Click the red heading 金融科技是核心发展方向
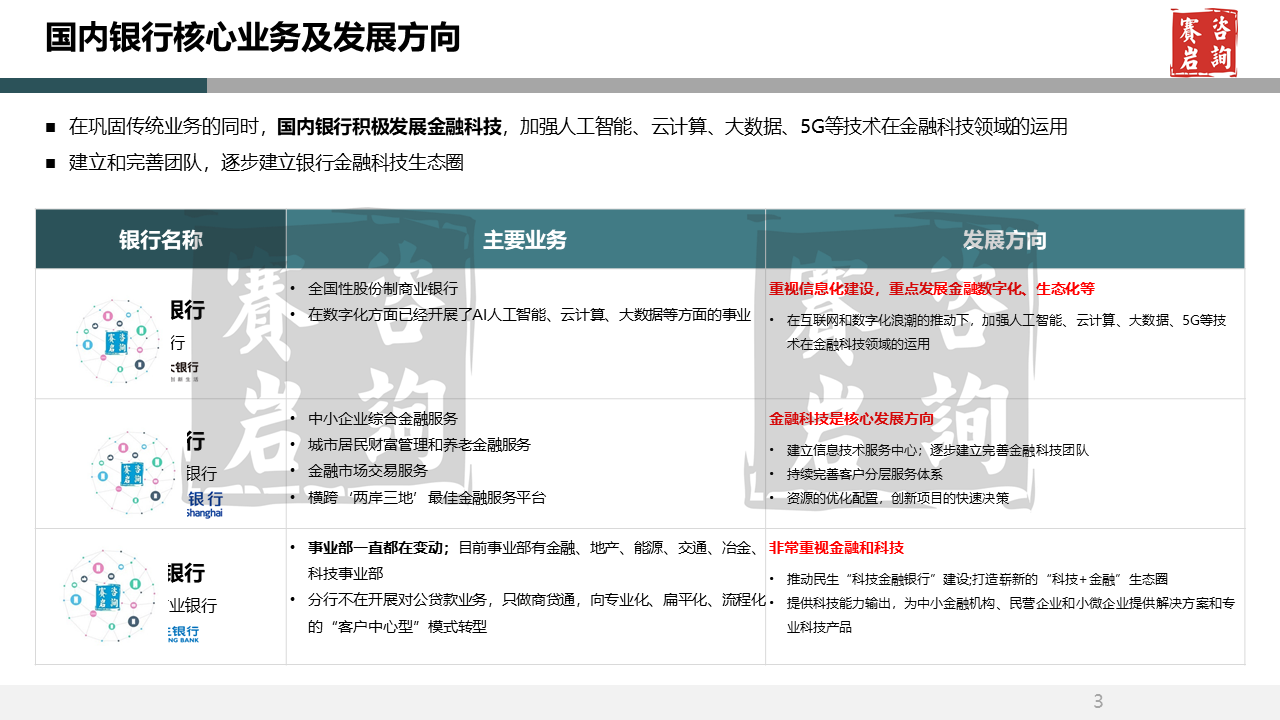The height and width of the screenshot is (720, 1280). [851, 419]
